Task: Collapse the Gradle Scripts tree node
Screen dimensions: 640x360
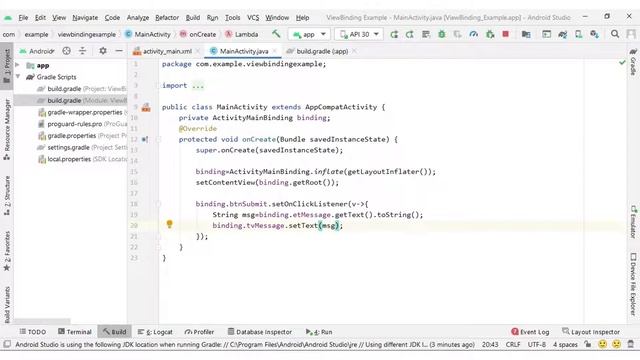Action: [18, 77]
